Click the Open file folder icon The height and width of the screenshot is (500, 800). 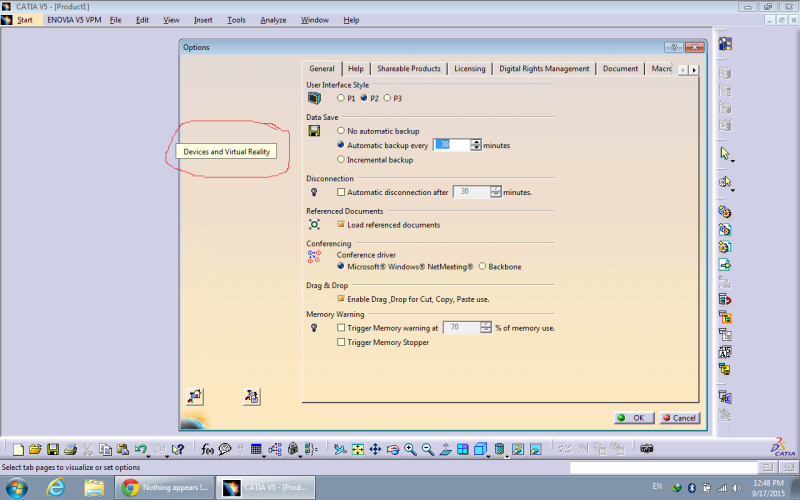click(35, 449)
